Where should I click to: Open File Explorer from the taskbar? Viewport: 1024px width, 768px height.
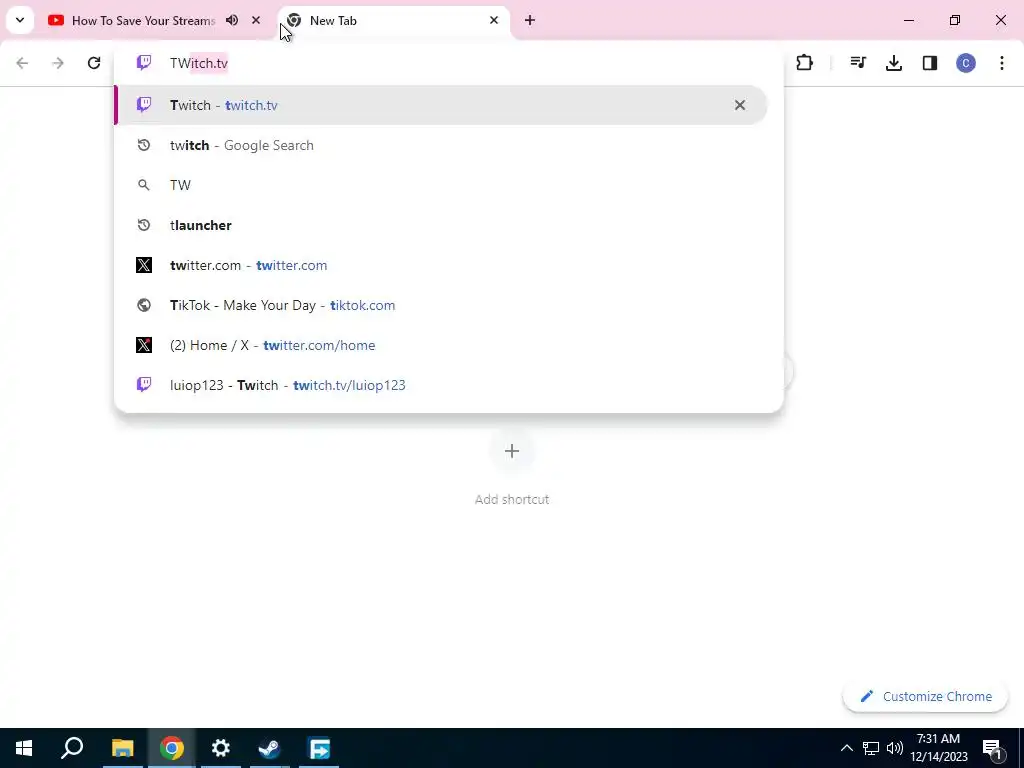tap(122, 748)
